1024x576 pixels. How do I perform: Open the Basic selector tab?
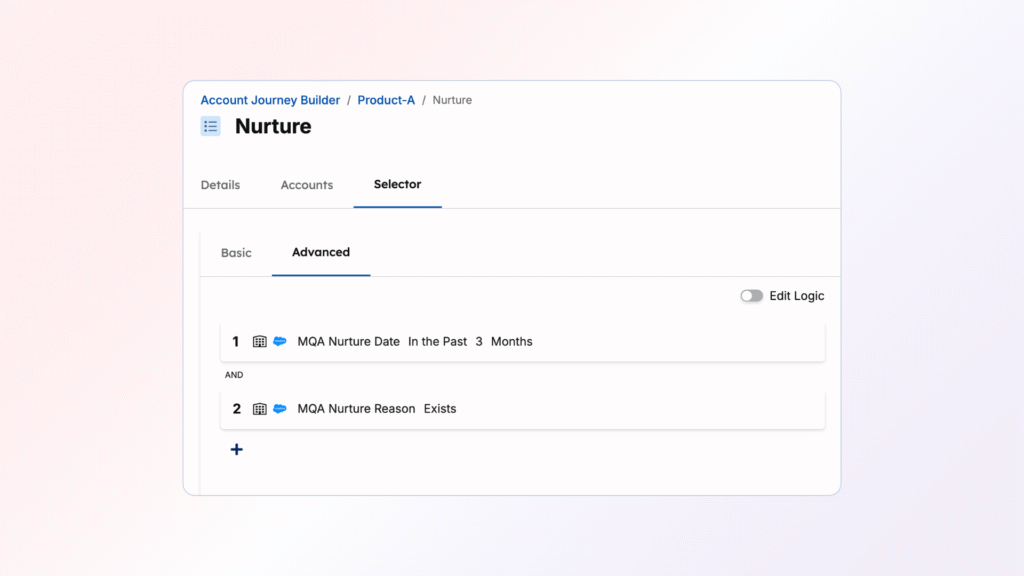236,253
